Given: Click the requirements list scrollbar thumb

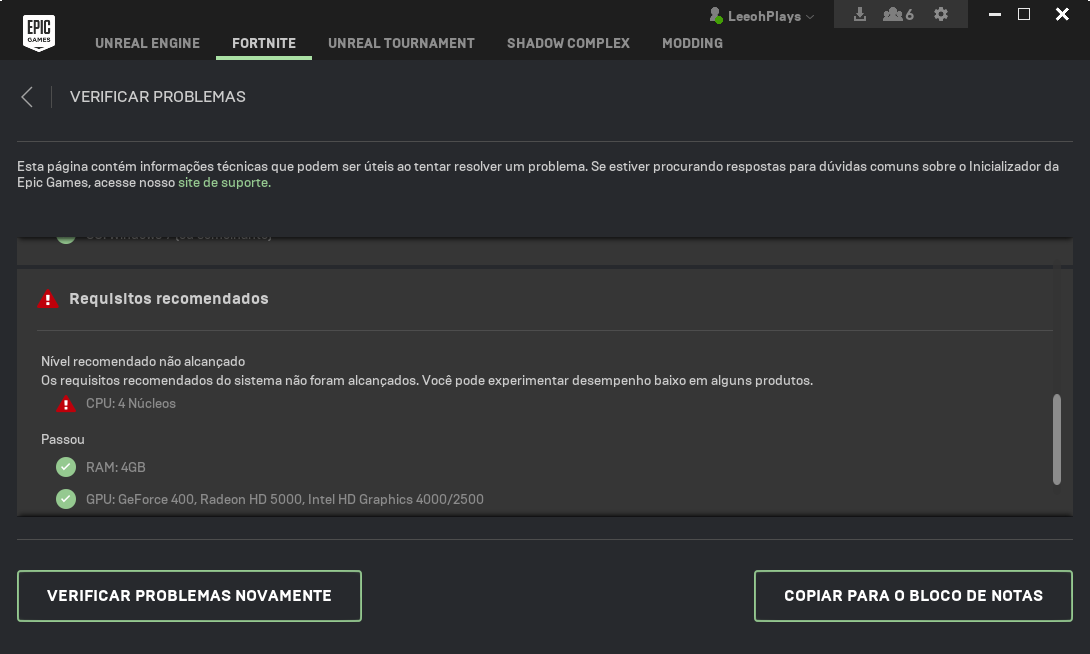Looking at the screenshot, I should click(x=1057, y=439).
